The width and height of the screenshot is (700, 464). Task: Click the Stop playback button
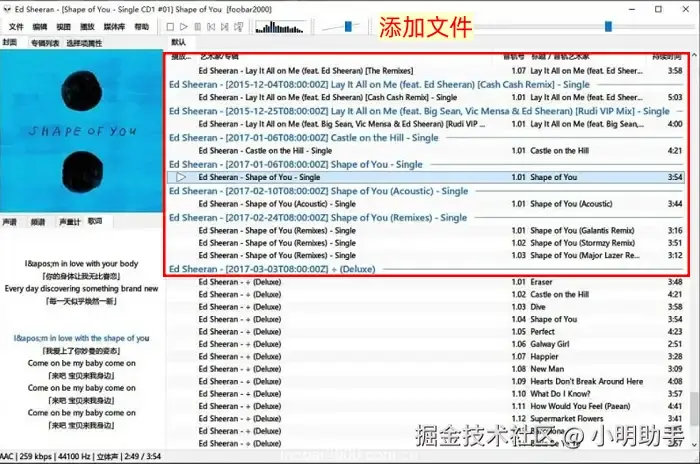point(170,27)
